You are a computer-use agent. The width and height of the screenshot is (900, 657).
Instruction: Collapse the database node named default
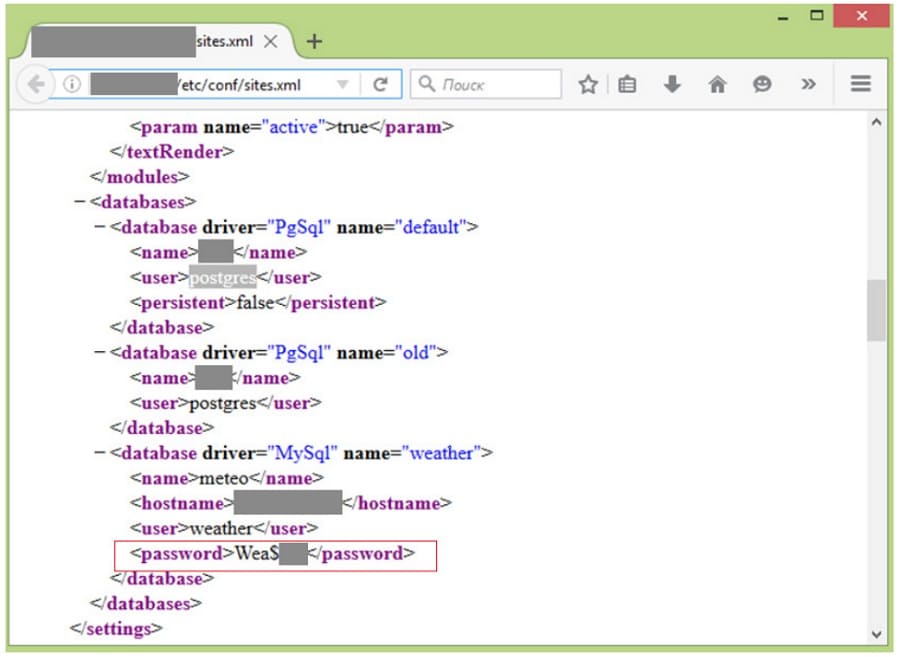point(100,227)
